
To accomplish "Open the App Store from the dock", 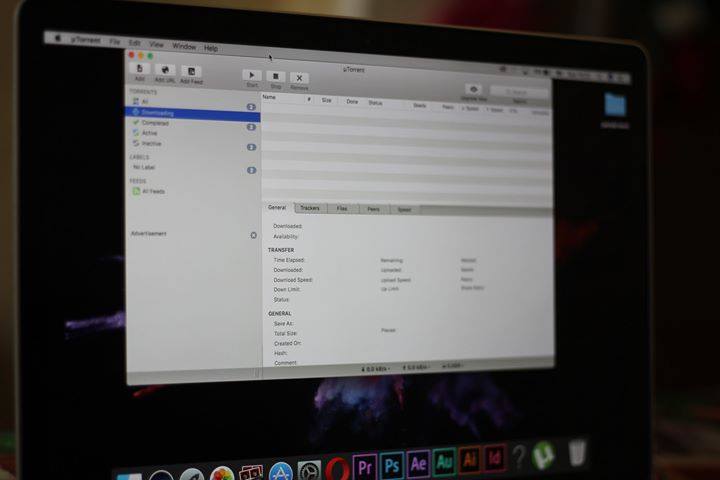I will click(x=281, y=472).
